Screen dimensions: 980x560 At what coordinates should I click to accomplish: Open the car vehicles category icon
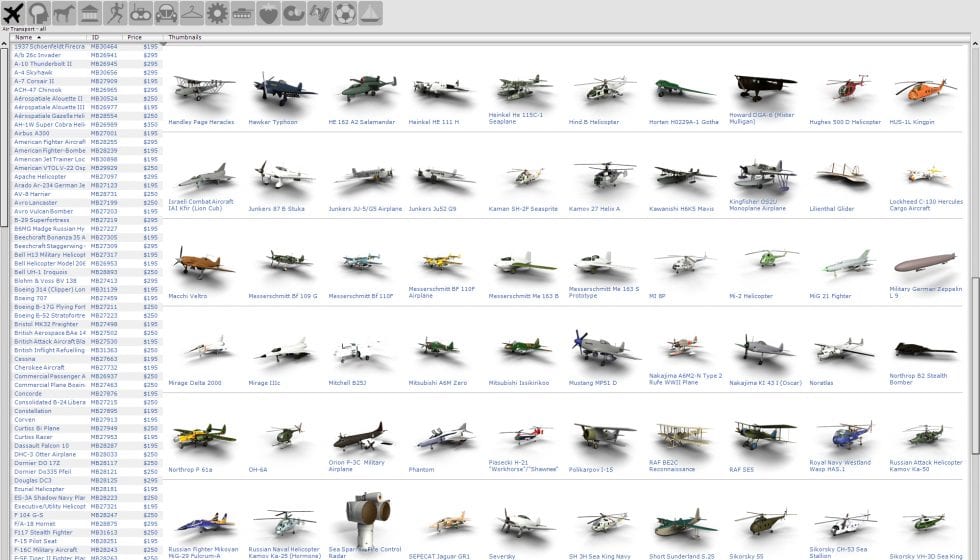pyautogui.click(x=166, y=13)
